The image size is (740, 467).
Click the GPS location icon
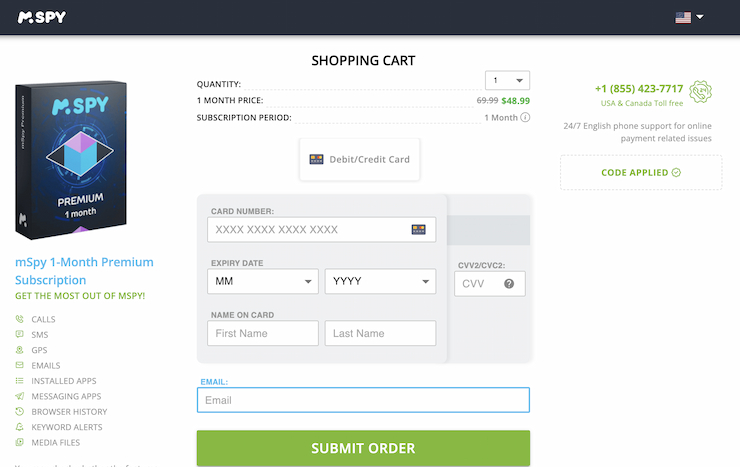click(19, 350)
